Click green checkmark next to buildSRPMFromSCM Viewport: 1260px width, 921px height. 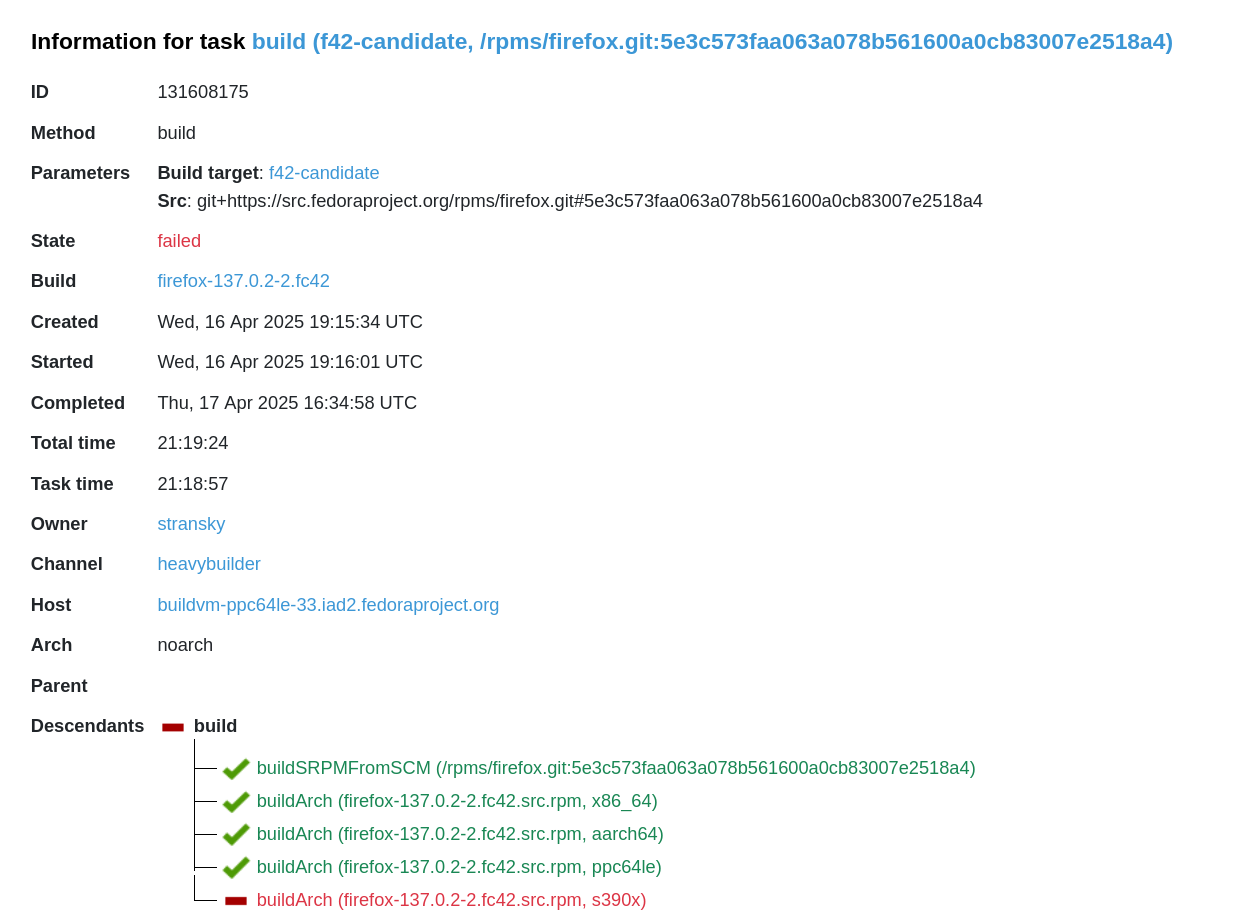236,769
